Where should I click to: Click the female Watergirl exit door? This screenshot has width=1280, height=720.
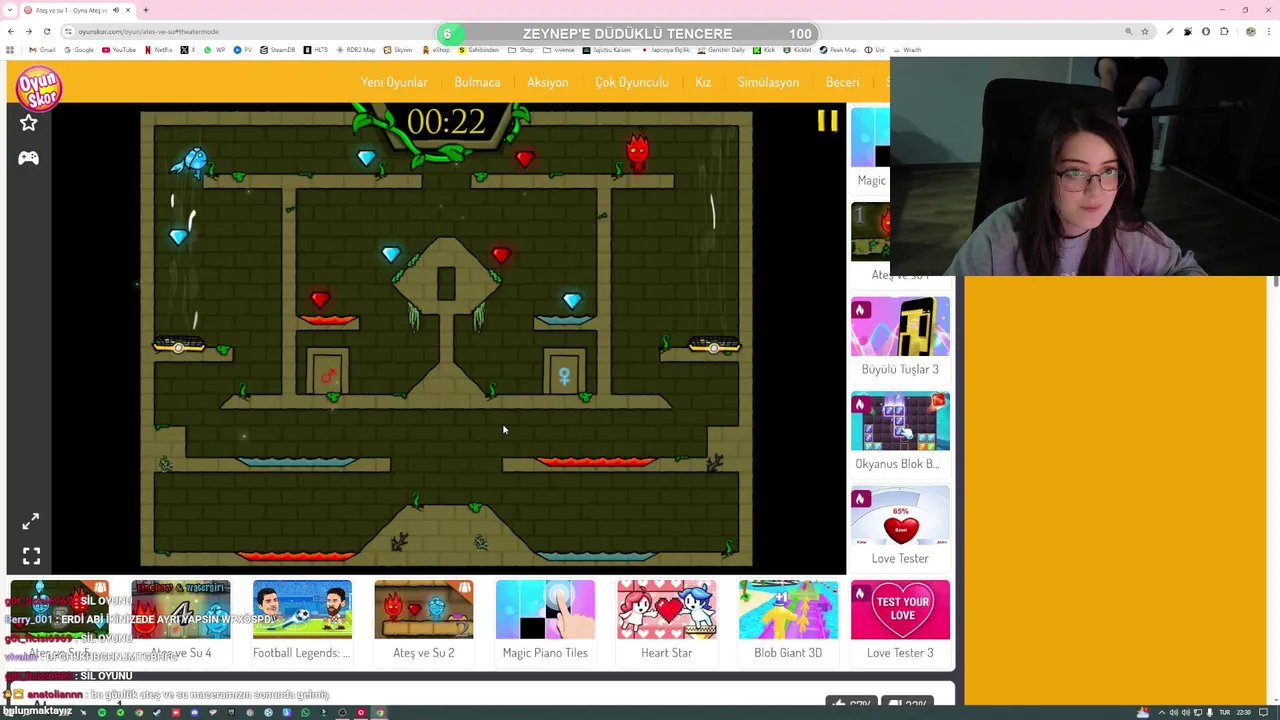[x=564, y=374]
